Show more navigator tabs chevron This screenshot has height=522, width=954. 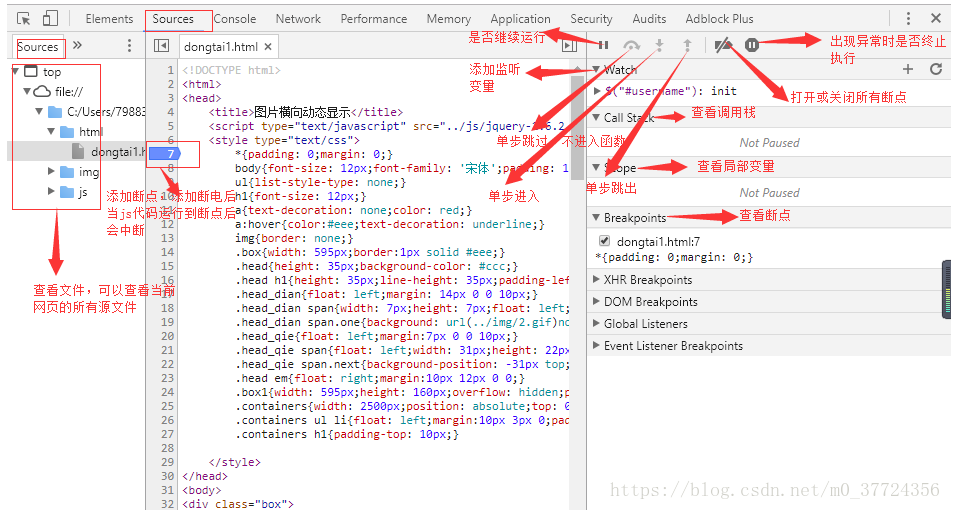pos(77,45)
